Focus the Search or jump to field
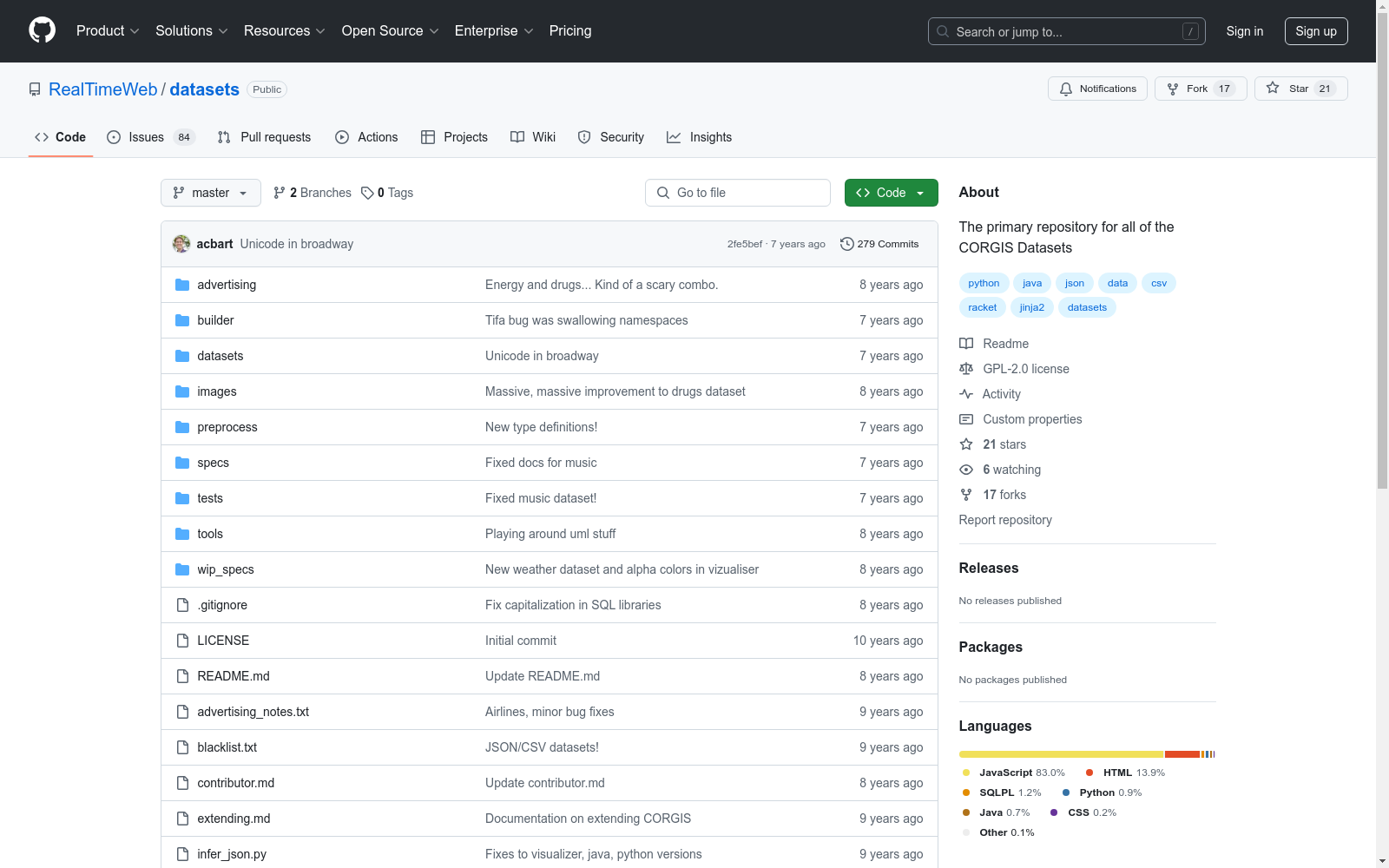1389x868 pixels. point(1067,31)
